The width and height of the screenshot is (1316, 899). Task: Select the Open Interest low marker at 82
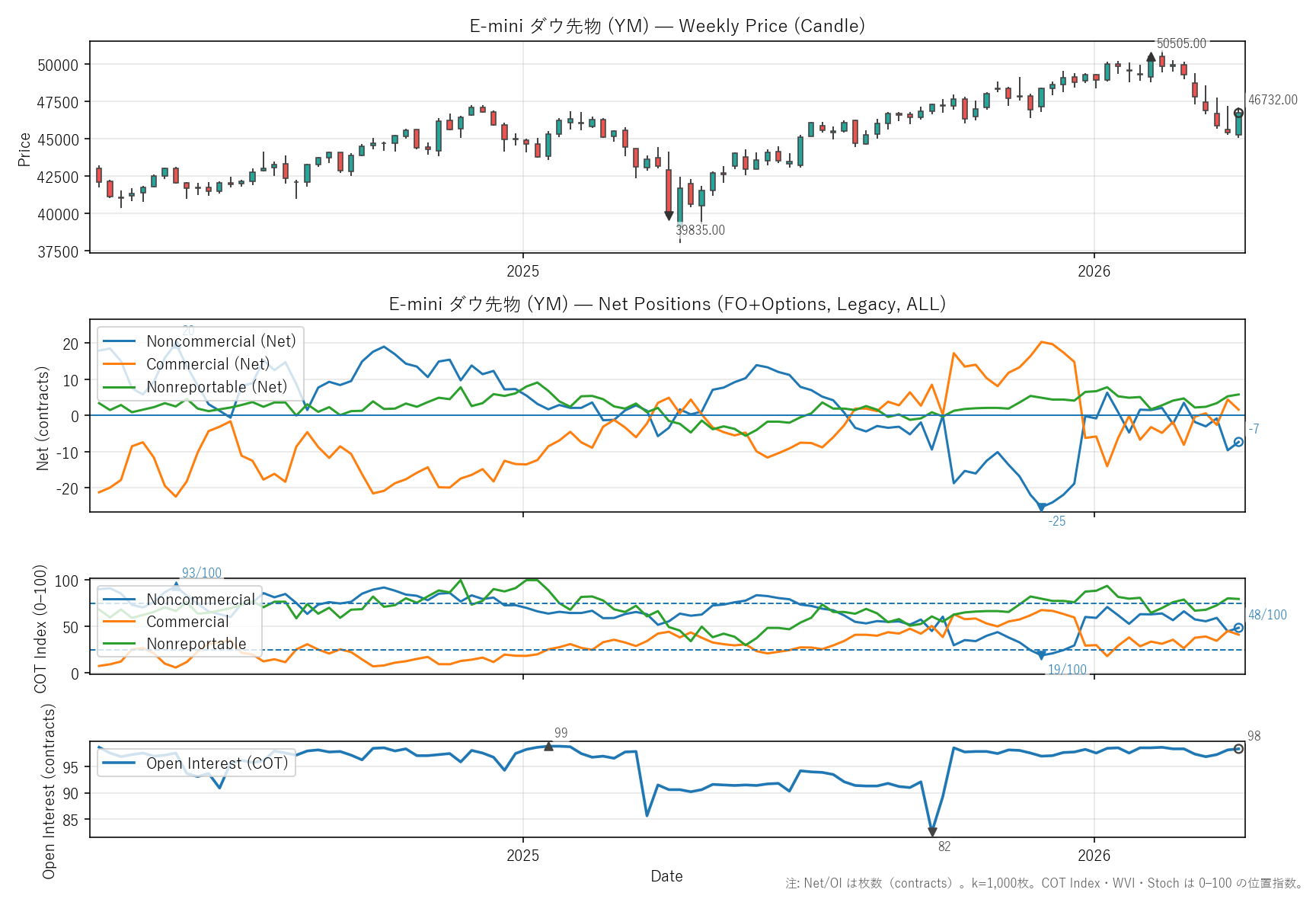pos(932,832)
